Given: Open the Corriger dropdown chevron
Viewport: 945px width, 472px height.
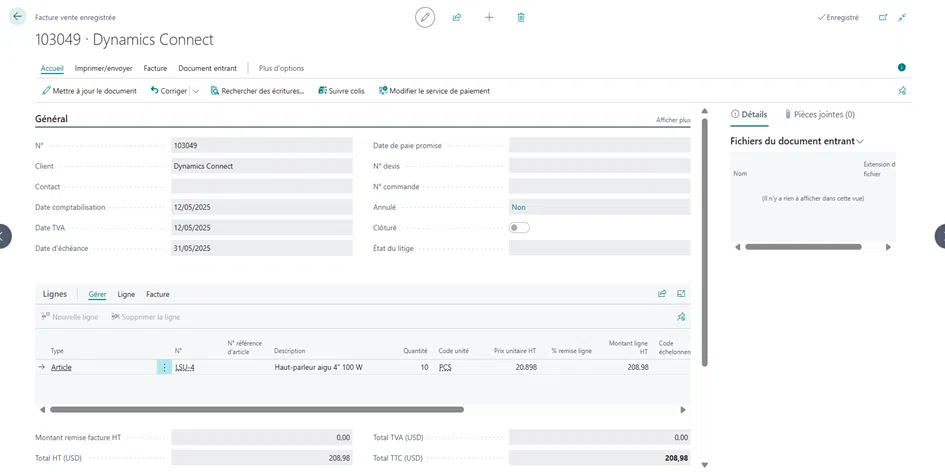Looking at the screenshot, I should 195,91.
